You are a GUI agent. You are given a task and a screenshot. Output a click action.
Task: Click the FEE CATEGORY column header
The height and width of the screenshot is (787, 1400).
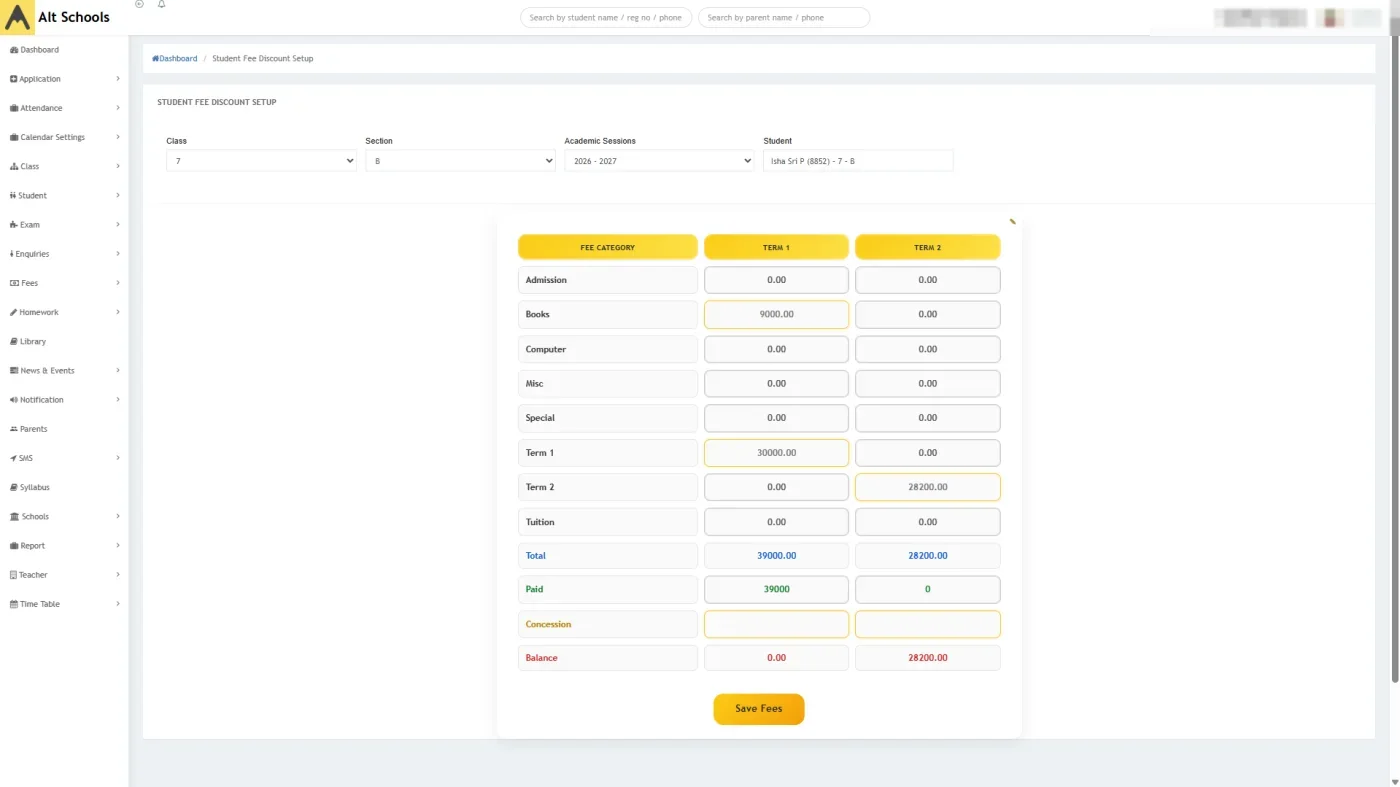click(x=608, y=247)
